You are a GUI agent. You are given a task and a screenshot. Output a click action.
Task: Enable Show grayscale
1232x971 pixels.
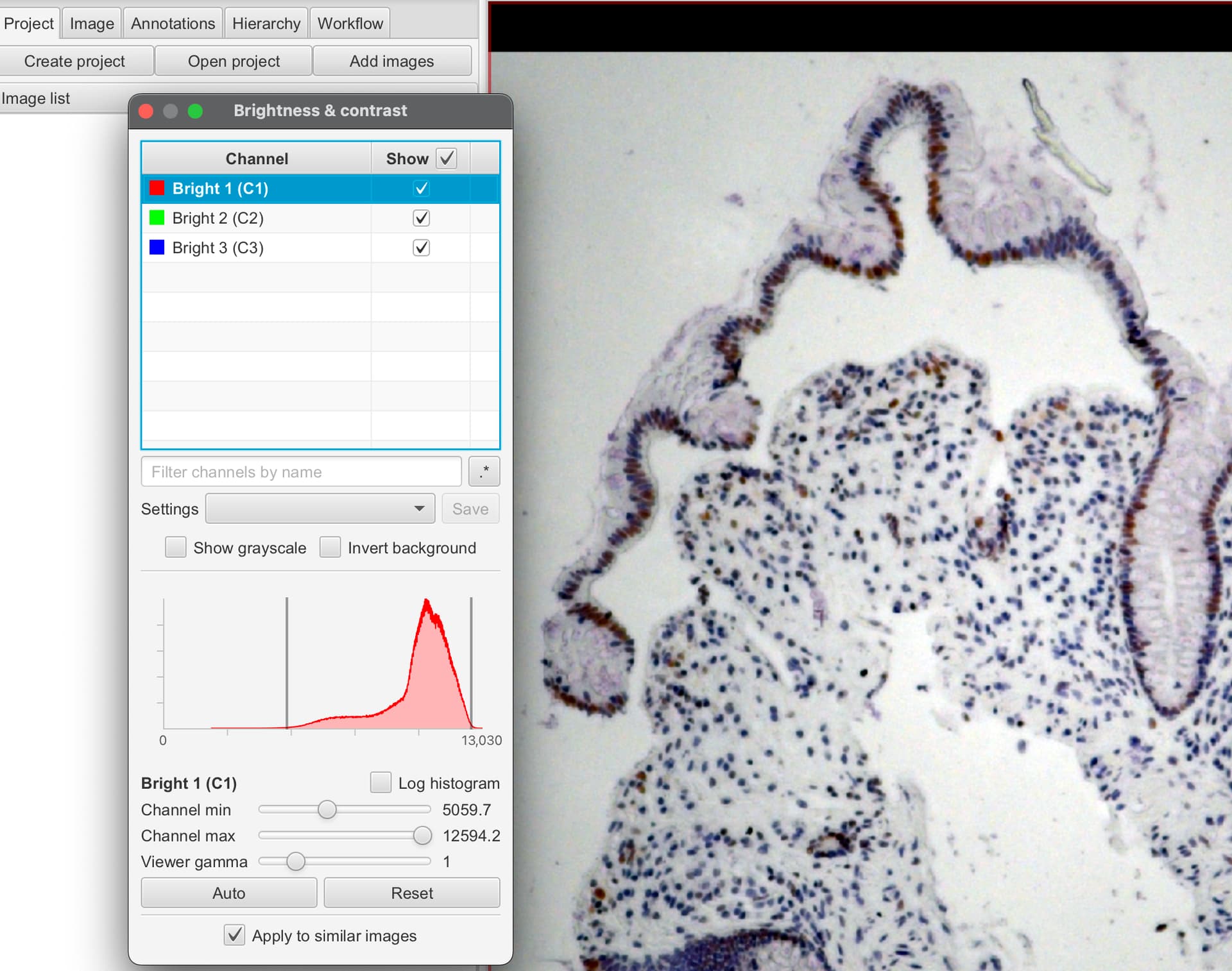pos(175,547)
